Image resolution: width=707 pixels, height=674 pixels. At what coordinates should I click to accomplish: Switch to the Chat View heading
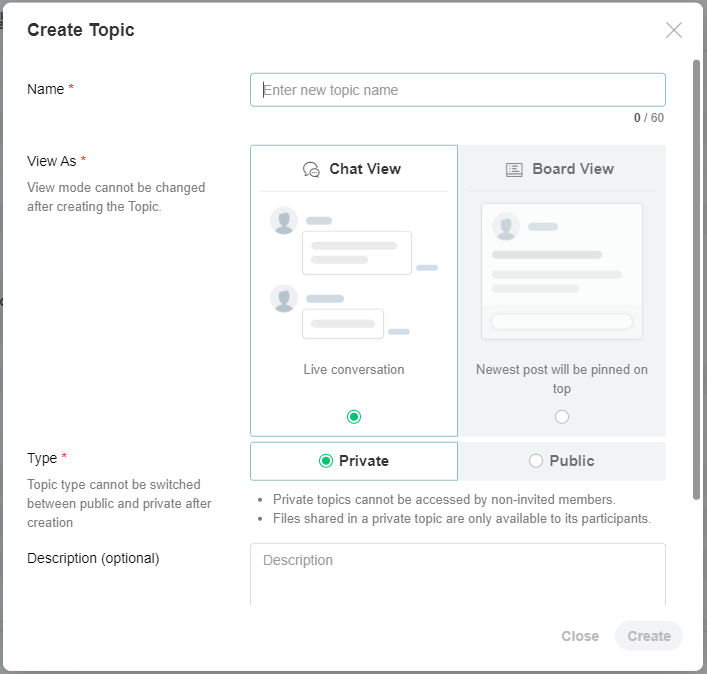364,169
